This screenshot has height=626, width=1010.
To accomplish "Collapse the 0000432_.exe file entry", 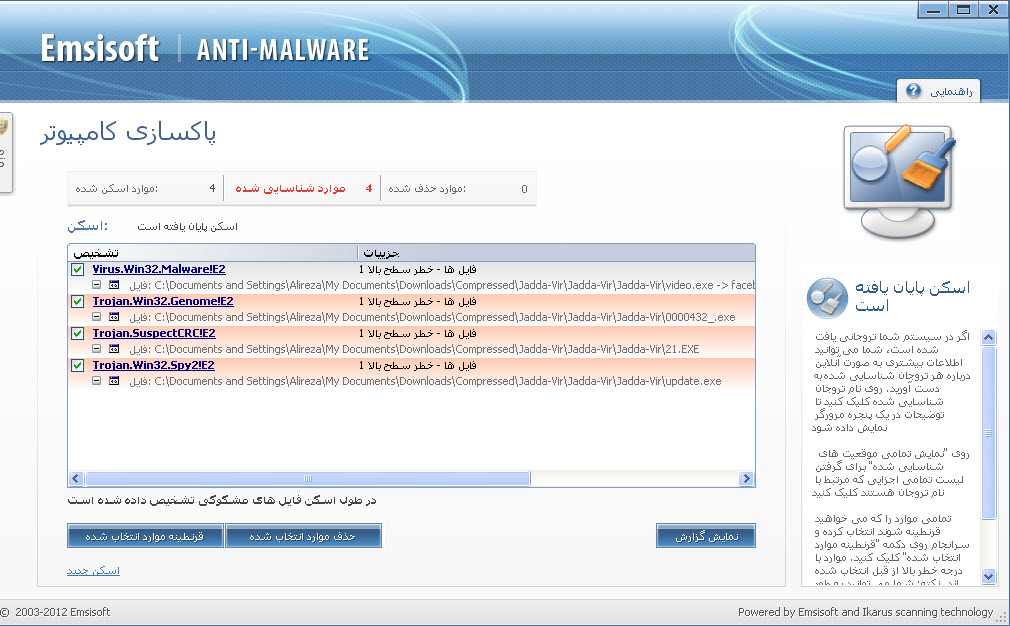I will (96, 317).
